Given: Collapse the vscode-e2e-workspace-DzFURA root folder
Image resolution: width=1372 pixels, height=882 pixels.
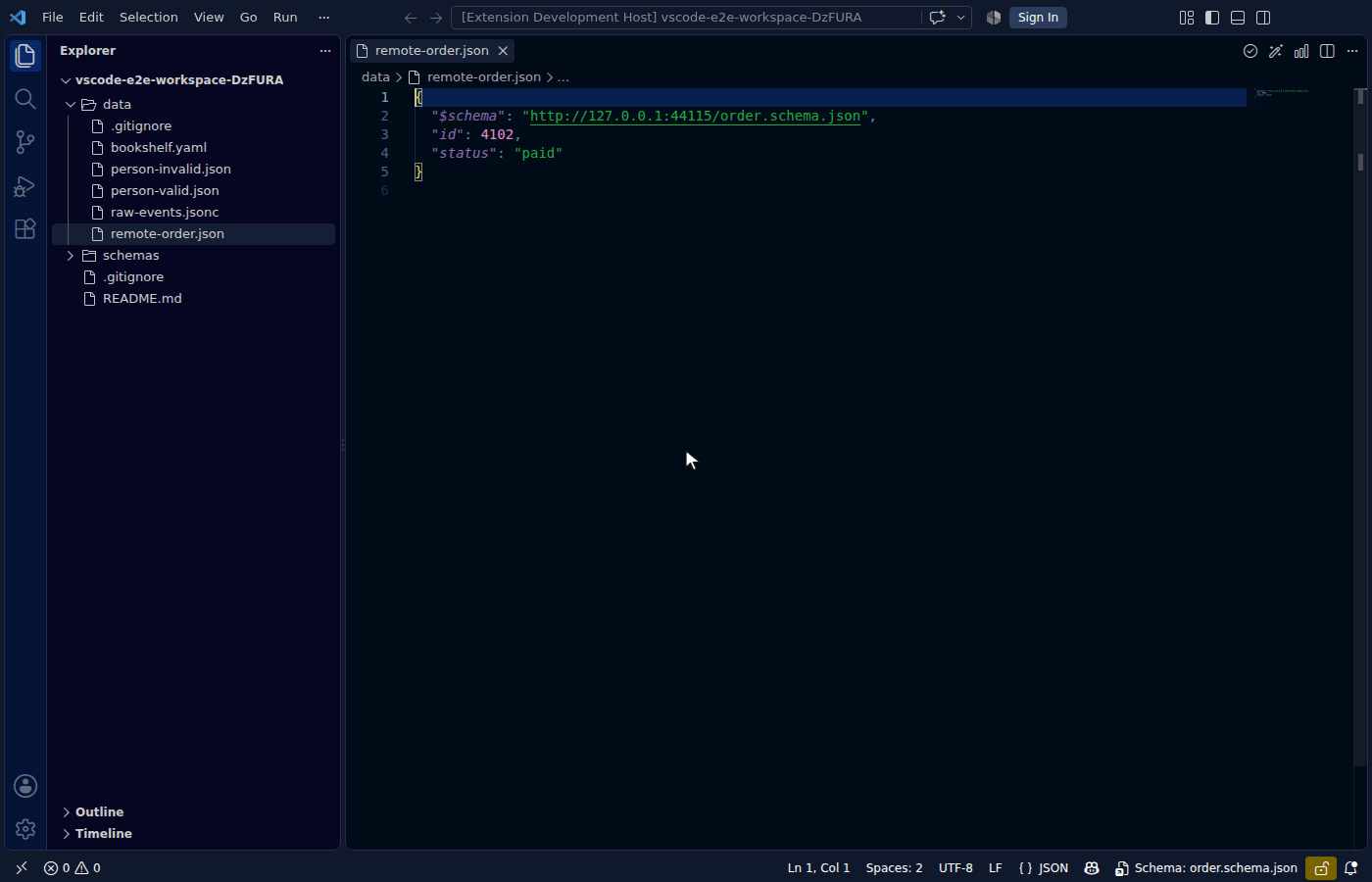Looking at the screenshot, I should [193, 80].
